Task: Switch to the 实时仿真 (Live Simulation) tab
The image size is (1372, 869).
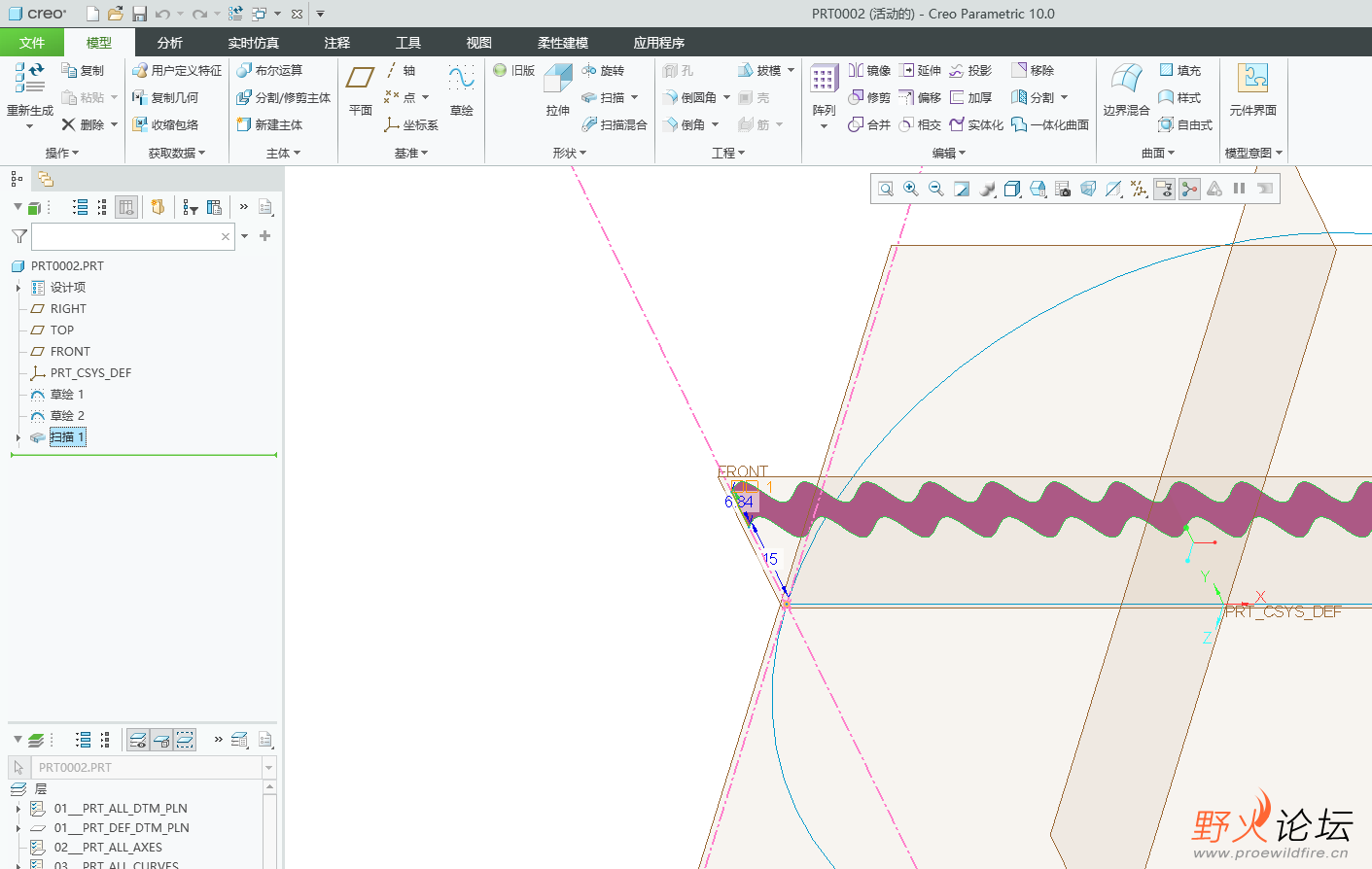Action: point(254,43)
